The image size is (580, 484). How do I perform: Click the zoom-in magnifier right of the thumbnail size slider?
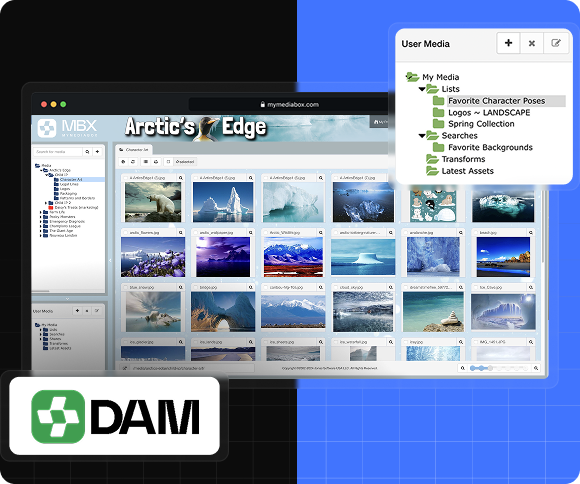coord(536,368)
